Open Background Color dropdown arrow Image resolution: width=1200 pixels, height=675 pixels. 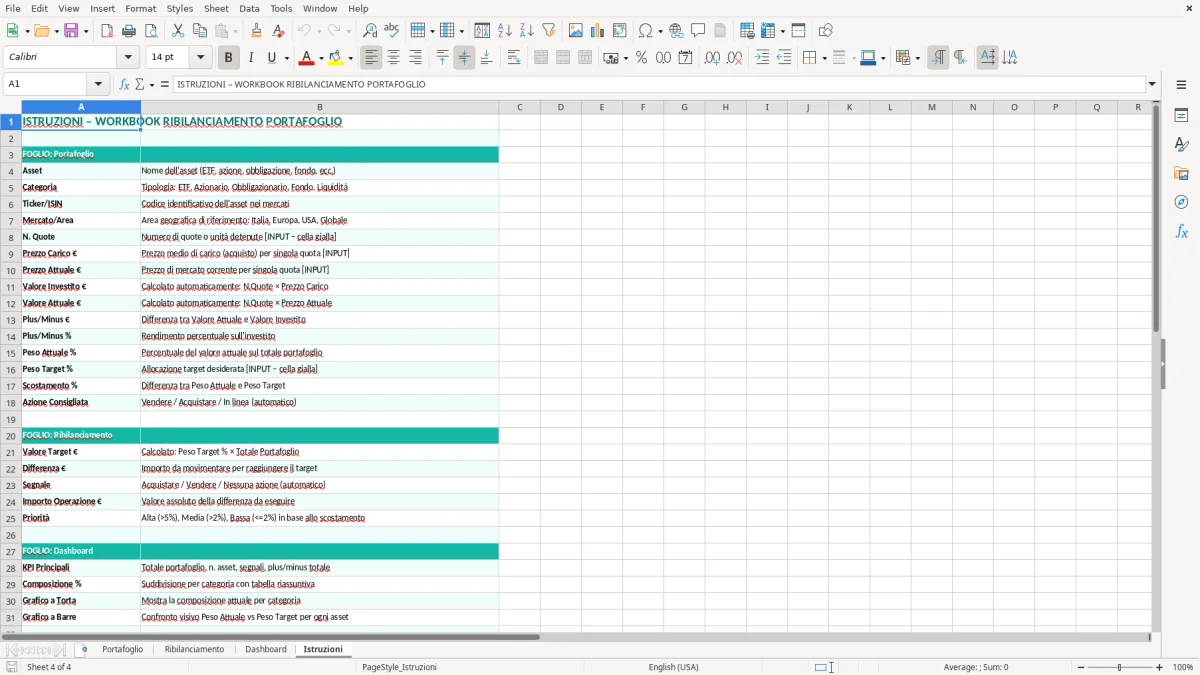click(x=350, y=58)
